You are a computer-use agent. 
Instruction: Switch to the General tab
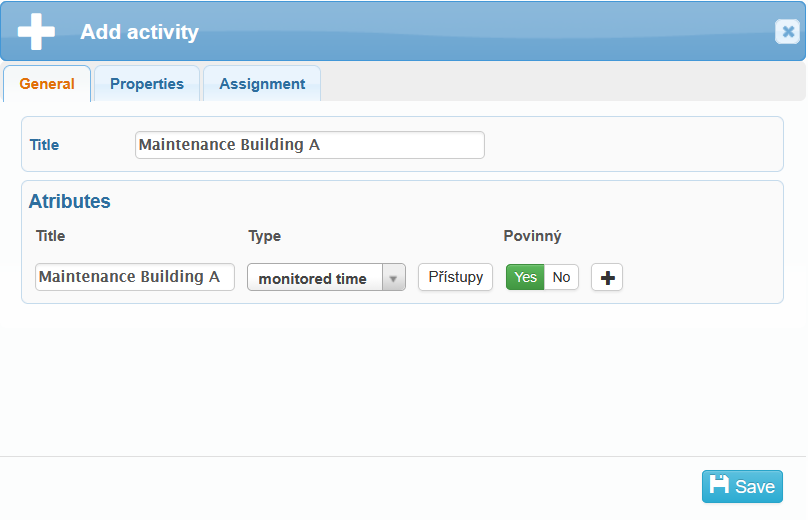(47, 84)
